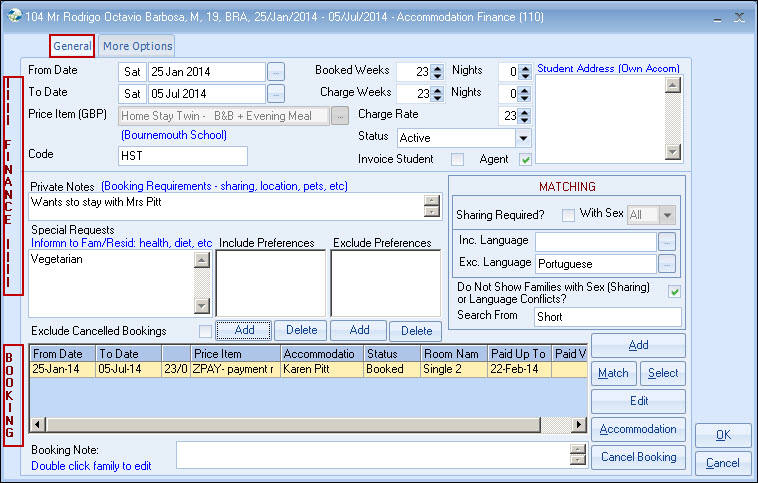Expand the Status dropdown showing Active

pos(523,138)
